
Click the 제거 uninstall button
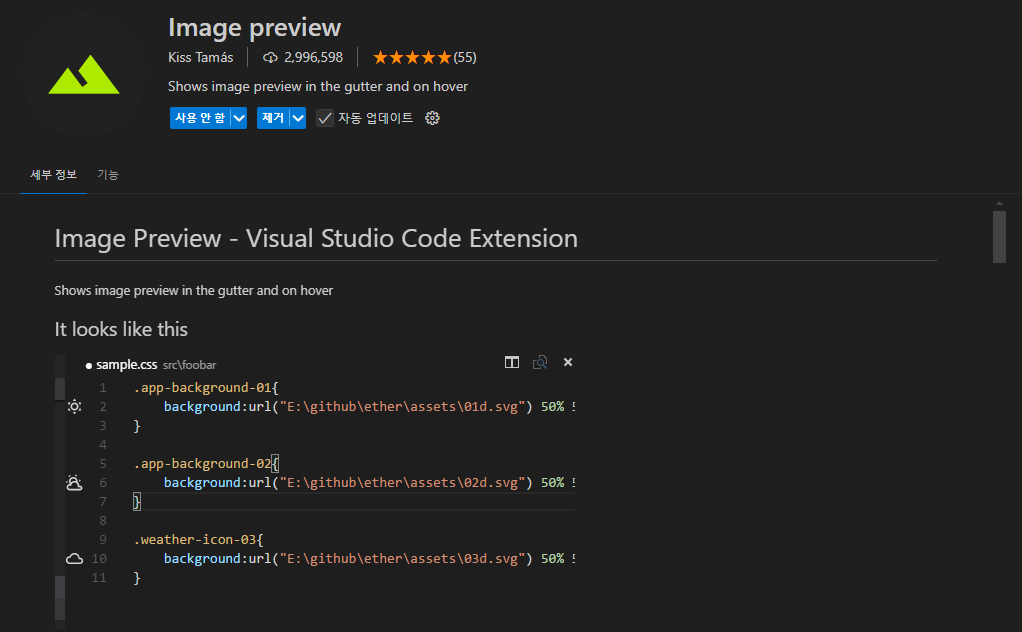pos(273,118)
